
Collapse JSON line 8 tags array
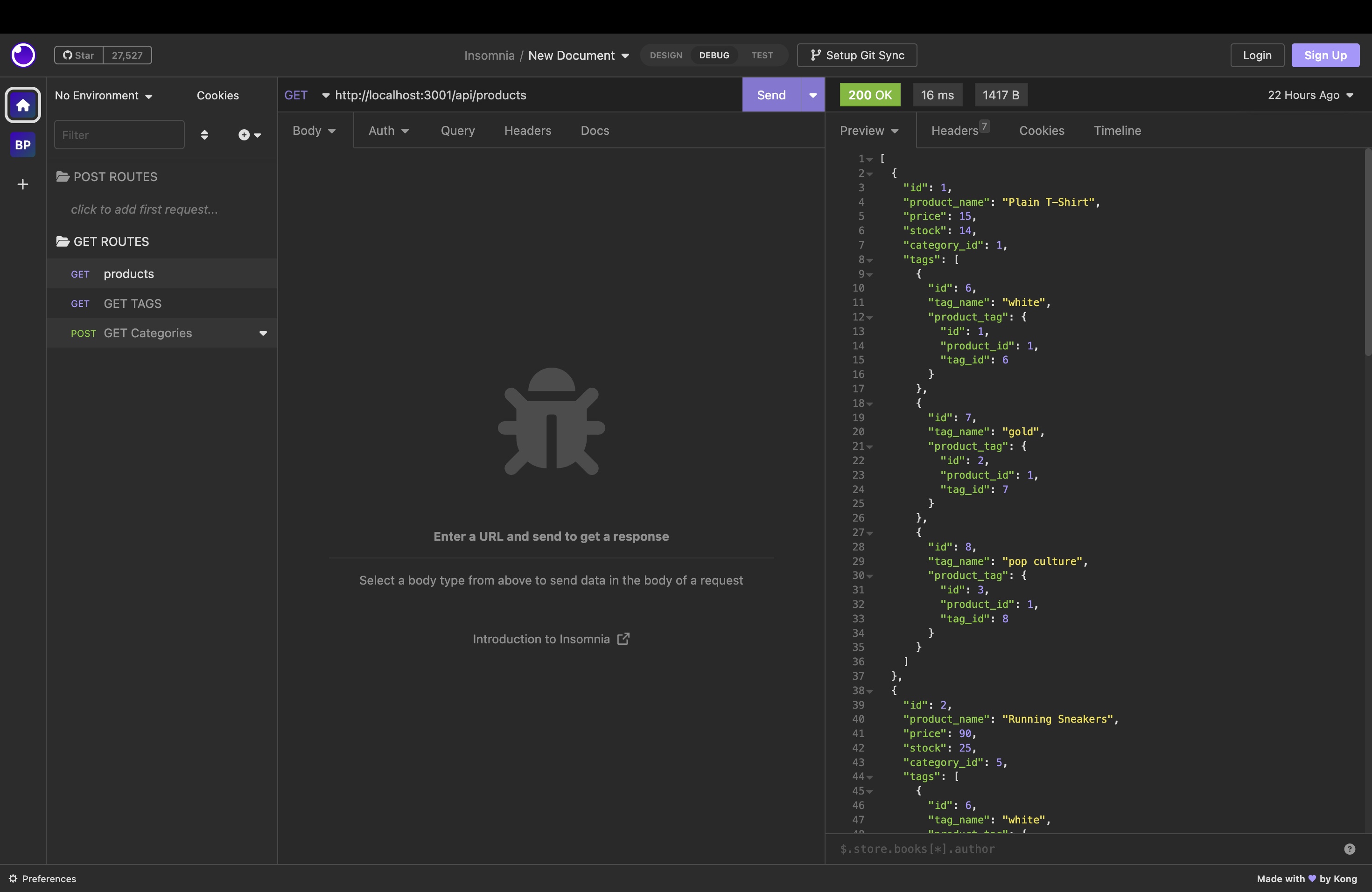tap(870, 260)
